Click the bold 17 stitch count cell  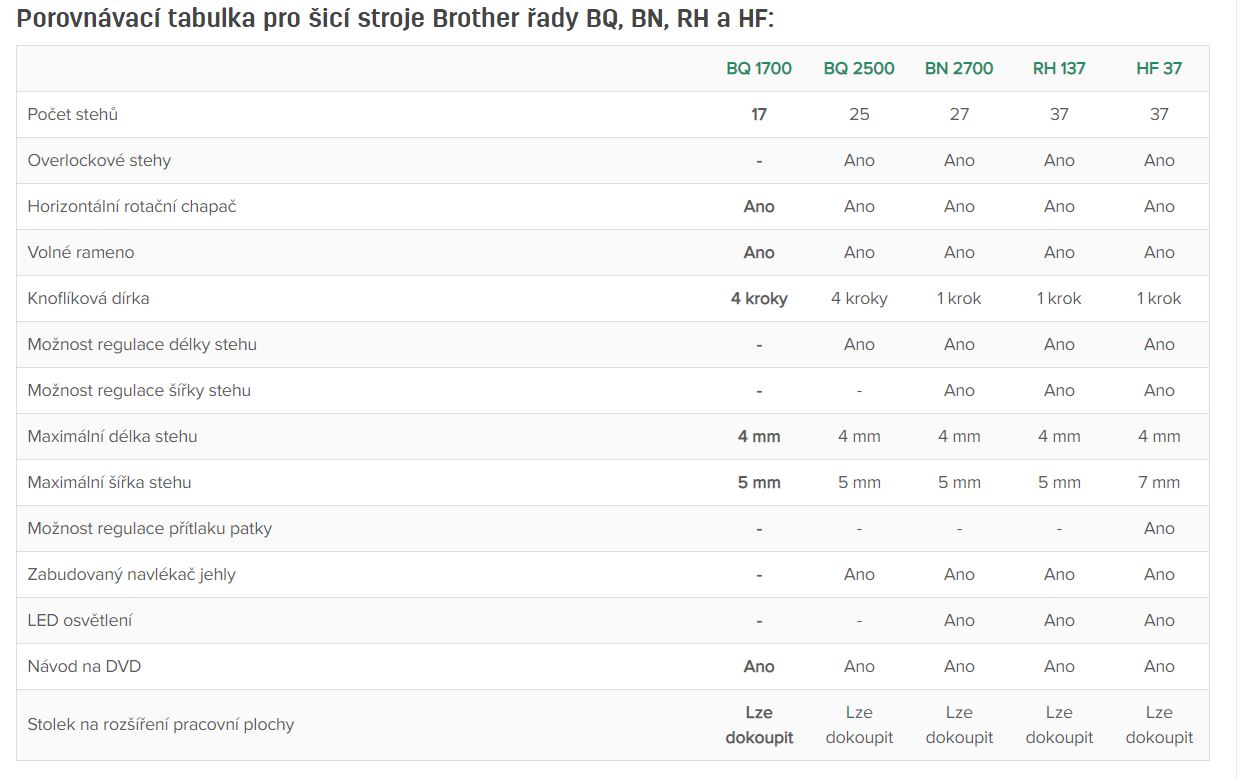(759, 114)
